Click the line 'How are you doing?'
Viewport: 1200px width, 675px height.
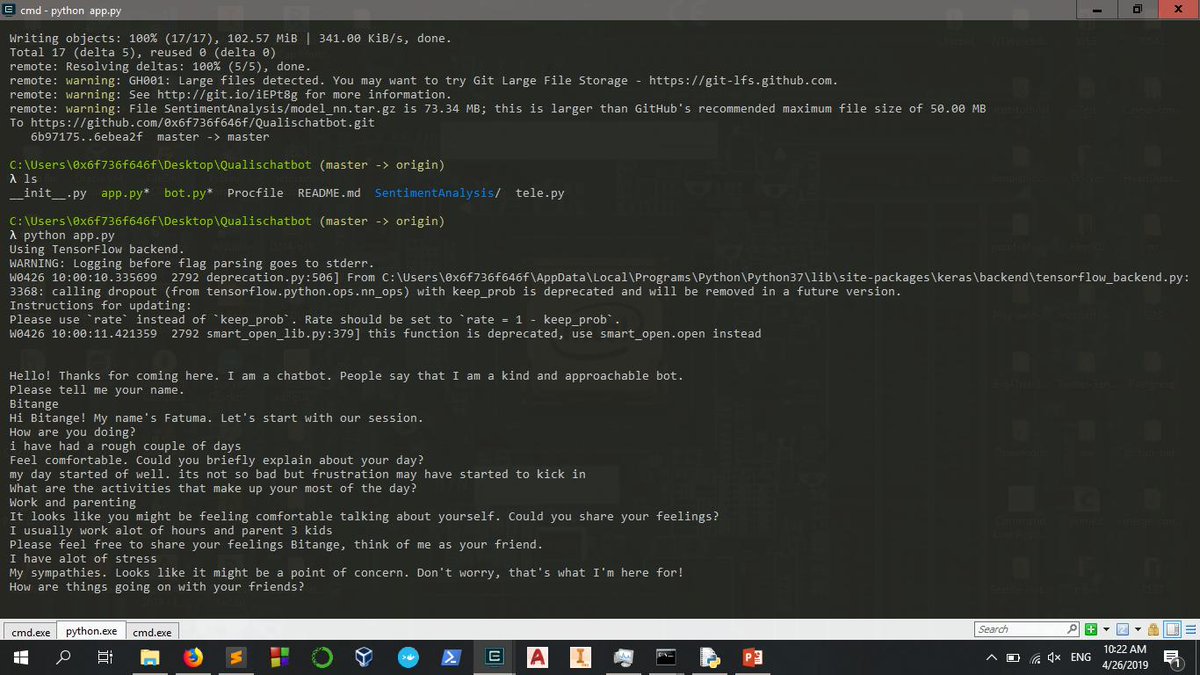pyautogui.click(x=72, y=432)
